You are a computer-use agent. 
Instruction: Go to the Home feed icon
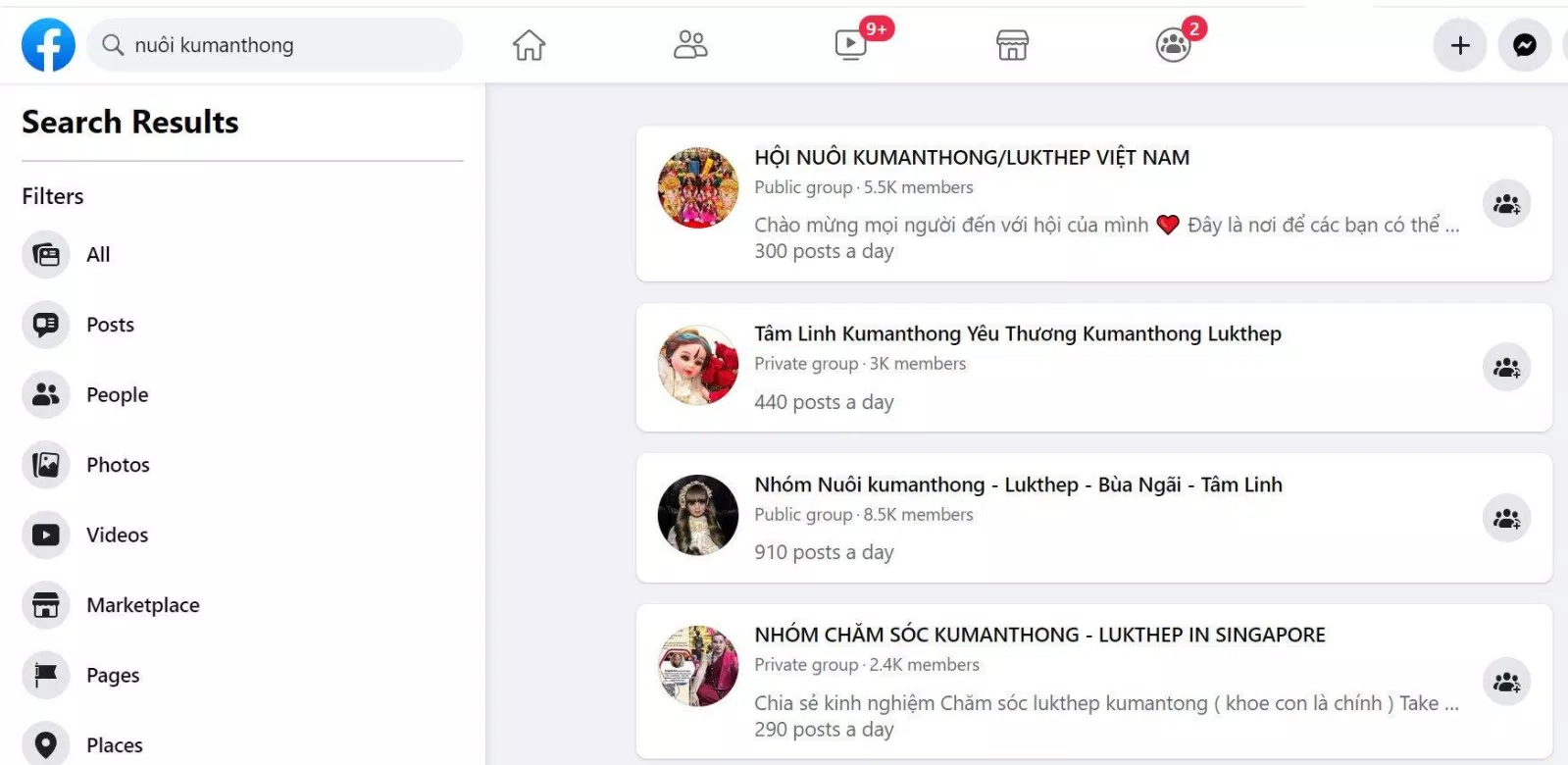click(529, 45)
